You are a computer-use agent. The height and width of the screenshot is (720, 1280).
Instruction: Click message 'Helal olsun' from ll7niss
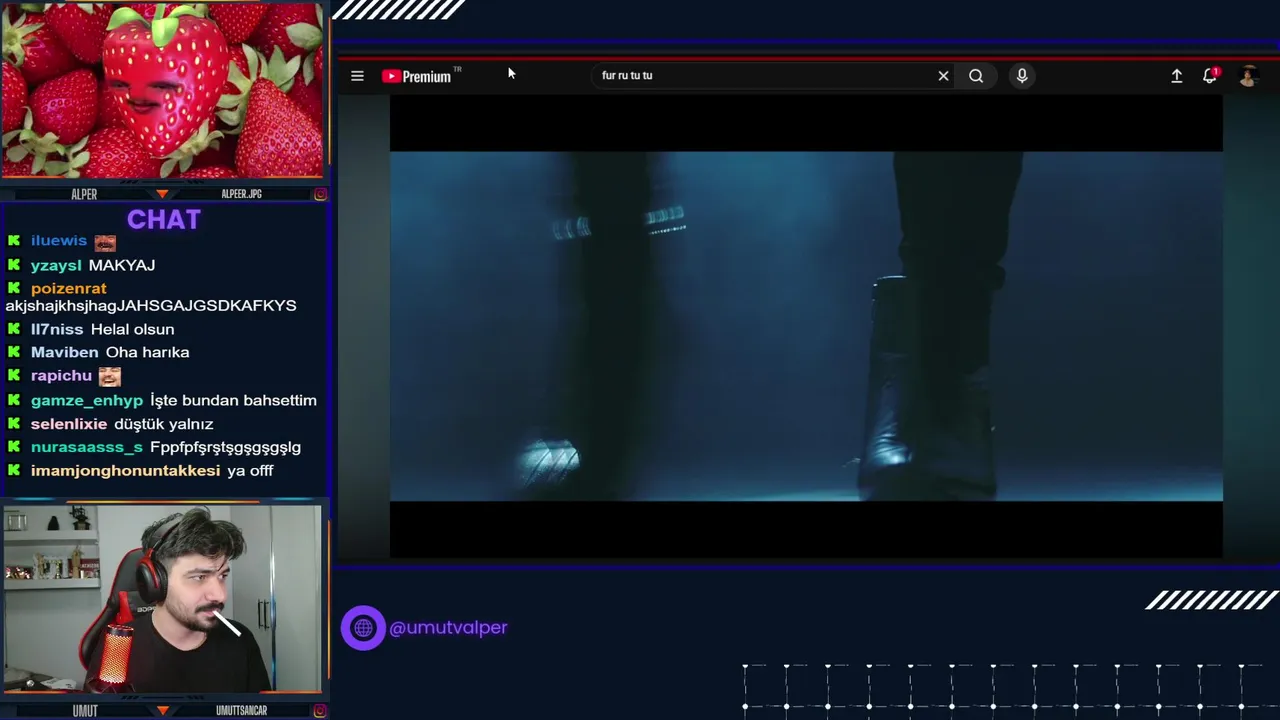click(x=132, y=329)
